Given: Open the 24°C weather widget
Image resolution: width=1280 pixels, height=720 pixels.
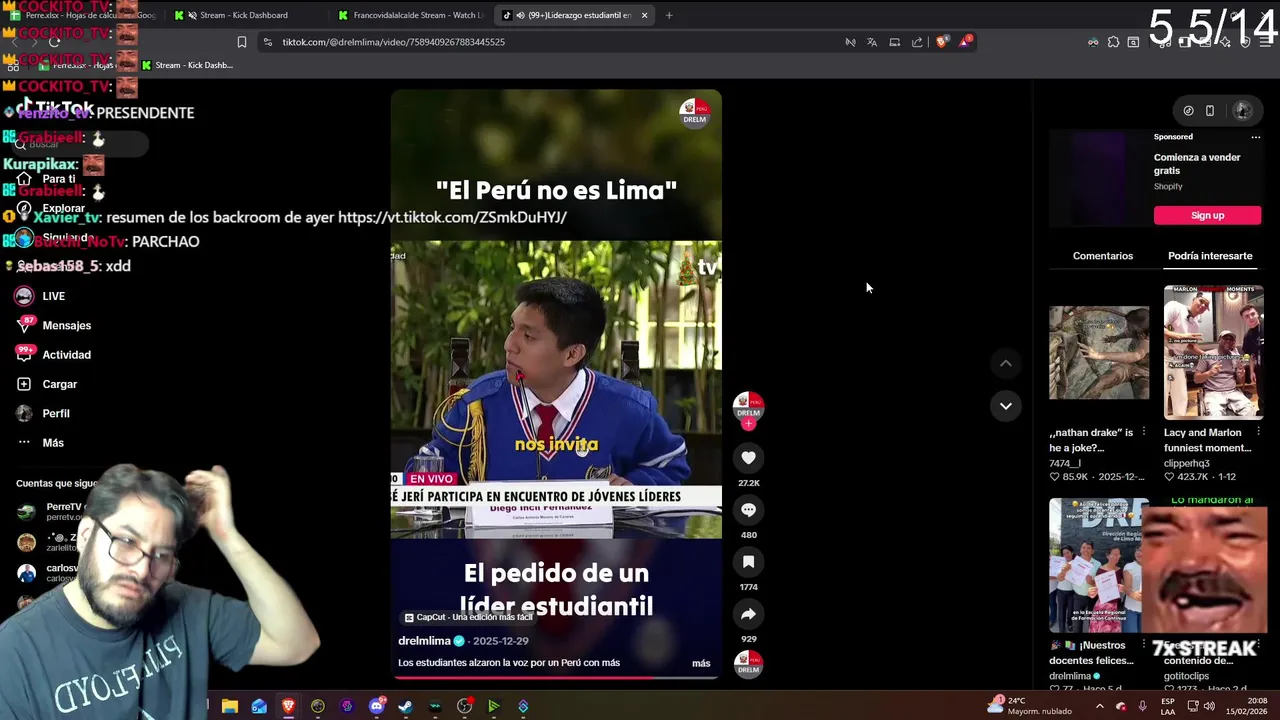Looking at the screenshot, I should pyautogui.click(x=1029, y=706).
